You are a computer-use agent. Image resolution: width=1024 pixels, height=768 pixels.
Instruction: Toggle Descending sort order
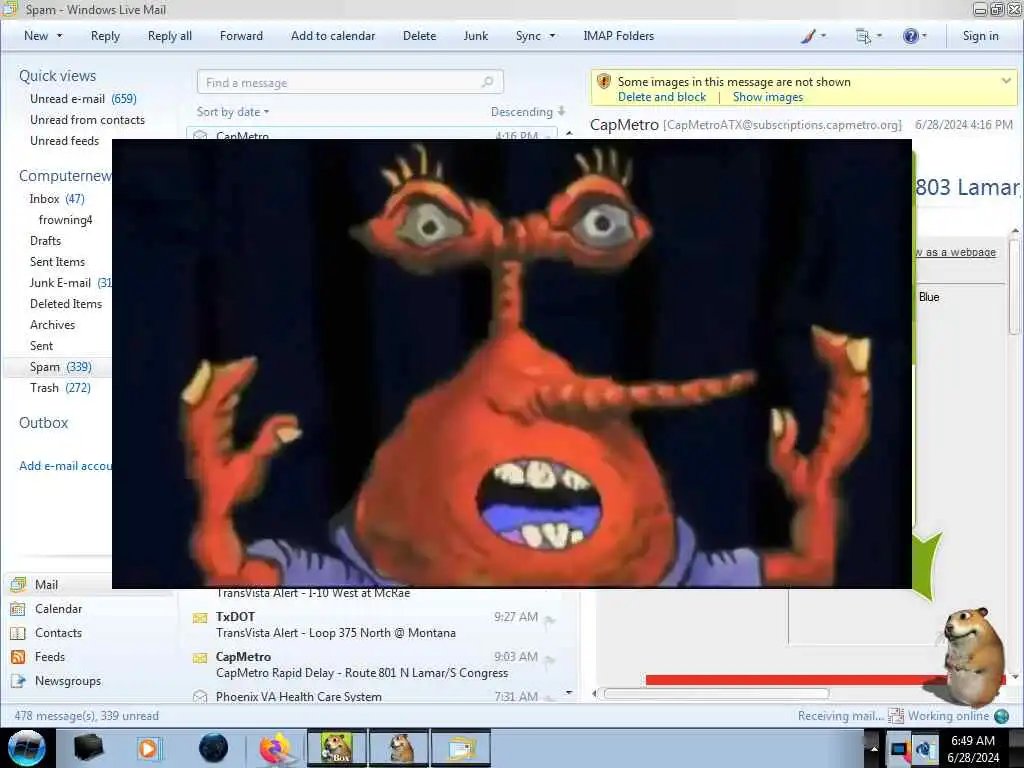(x=528, y=112)
